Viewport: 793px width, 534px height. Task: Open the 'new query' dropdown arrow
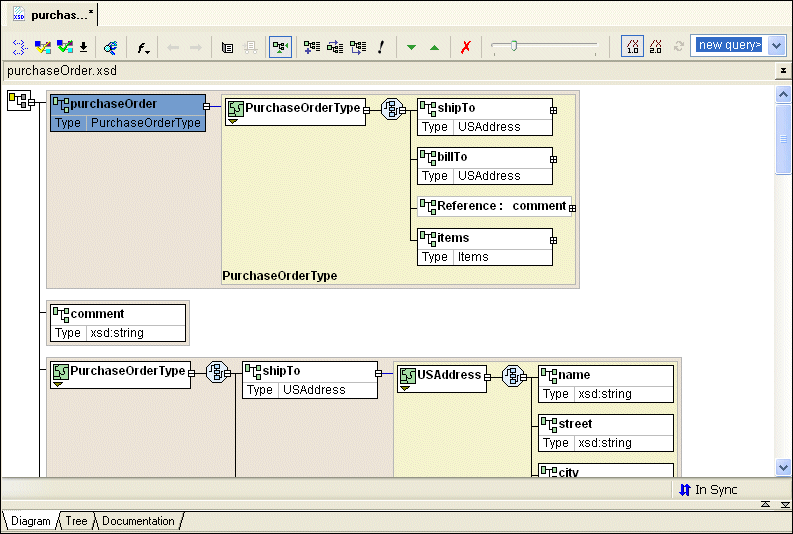[776, 46]
